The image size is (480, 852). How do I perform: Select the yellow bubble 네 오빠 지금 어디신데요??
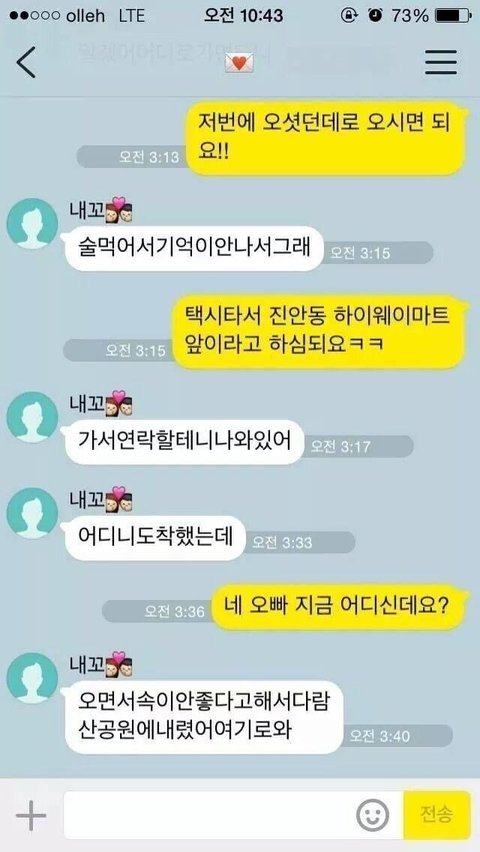pos(338,607)
